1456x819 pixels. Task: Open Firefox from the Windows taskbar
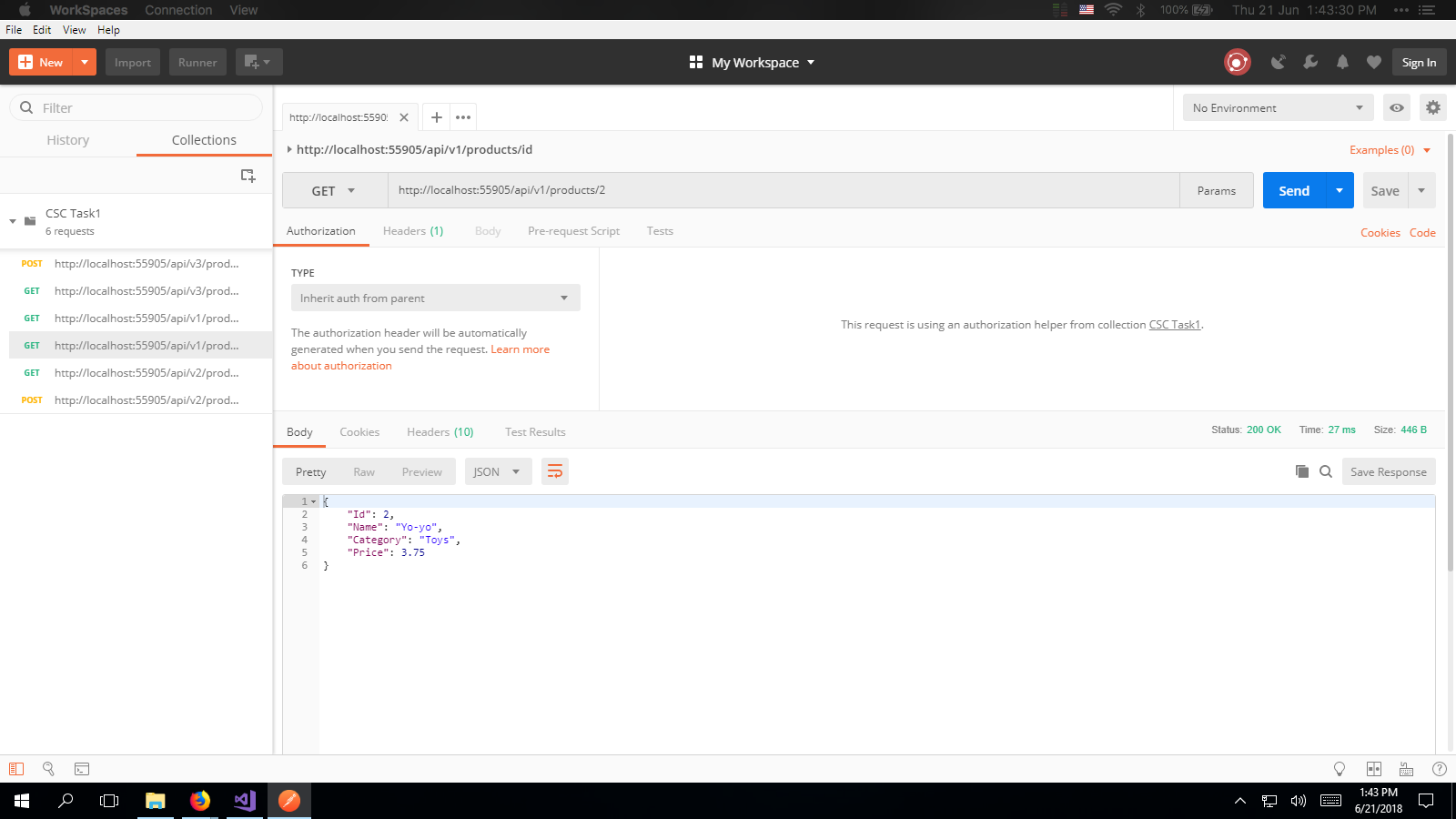[x=200, y=801]
